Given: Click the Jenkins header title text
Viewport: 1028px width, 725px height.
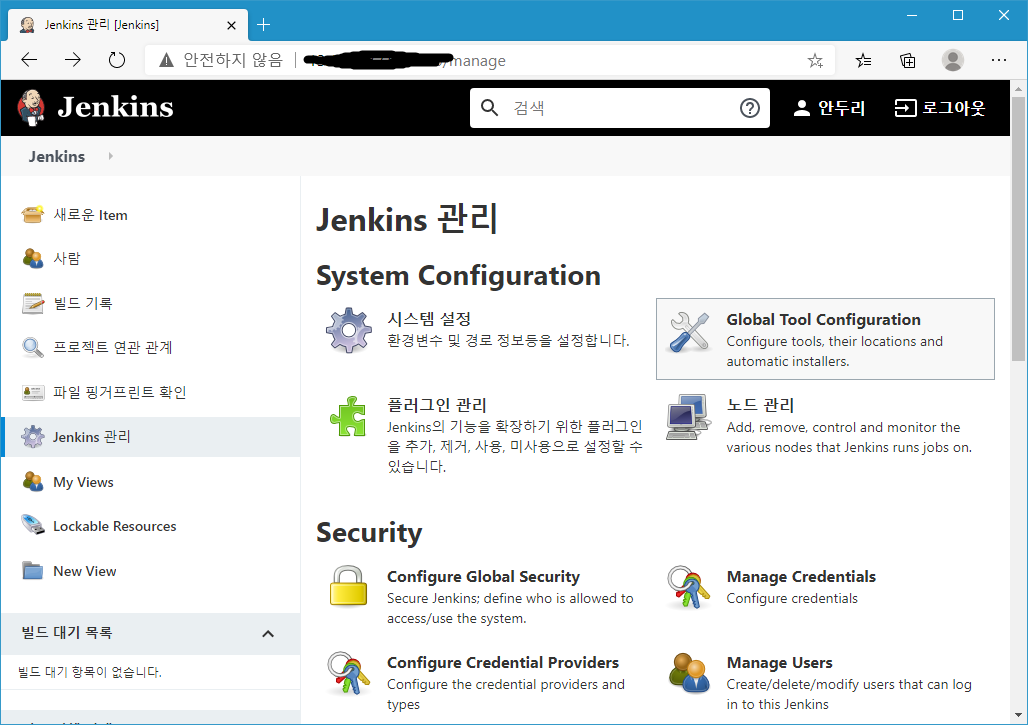Looking at the screenshot, I should coord(115,107).
